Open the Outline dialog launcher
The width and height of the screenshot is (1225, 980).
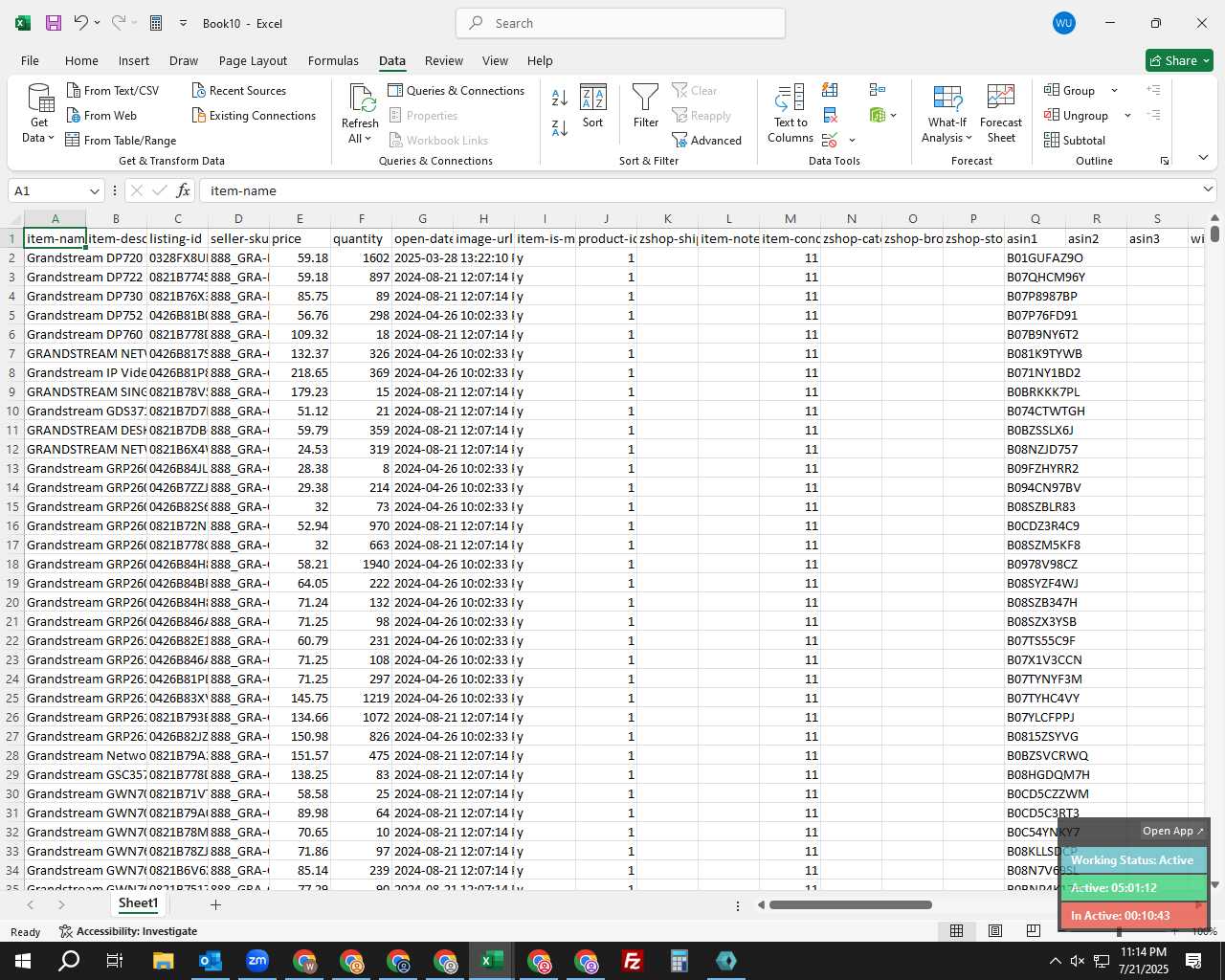[x=1165, y=161]
